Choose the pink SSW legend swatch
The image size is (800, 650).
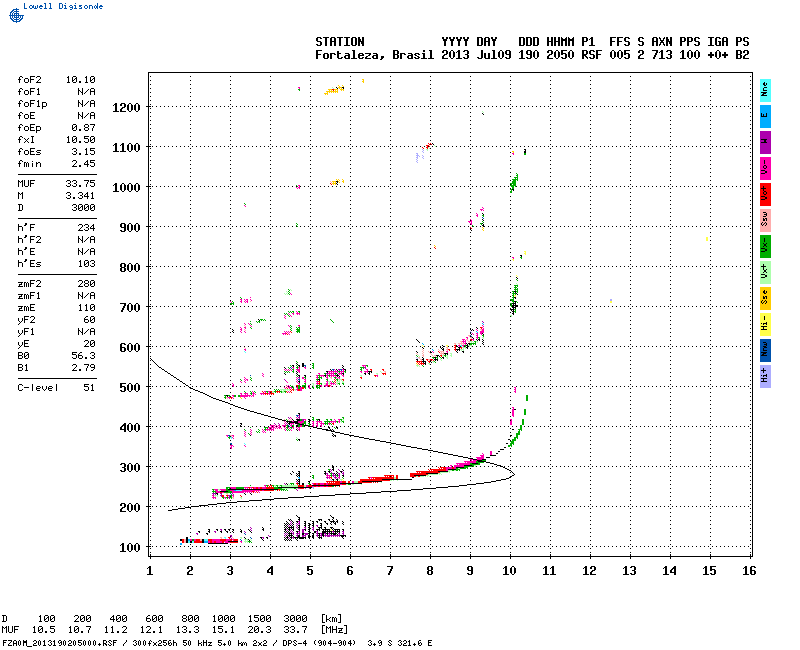pos(765,220)
